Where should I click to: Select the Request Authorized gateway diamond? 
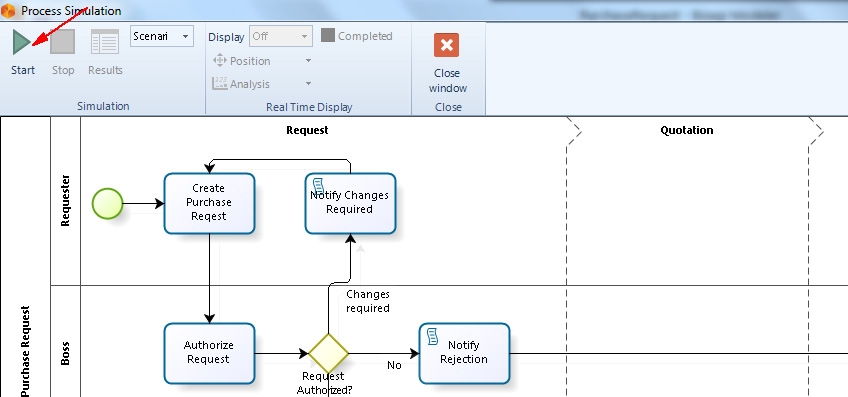tap(328, 353)
